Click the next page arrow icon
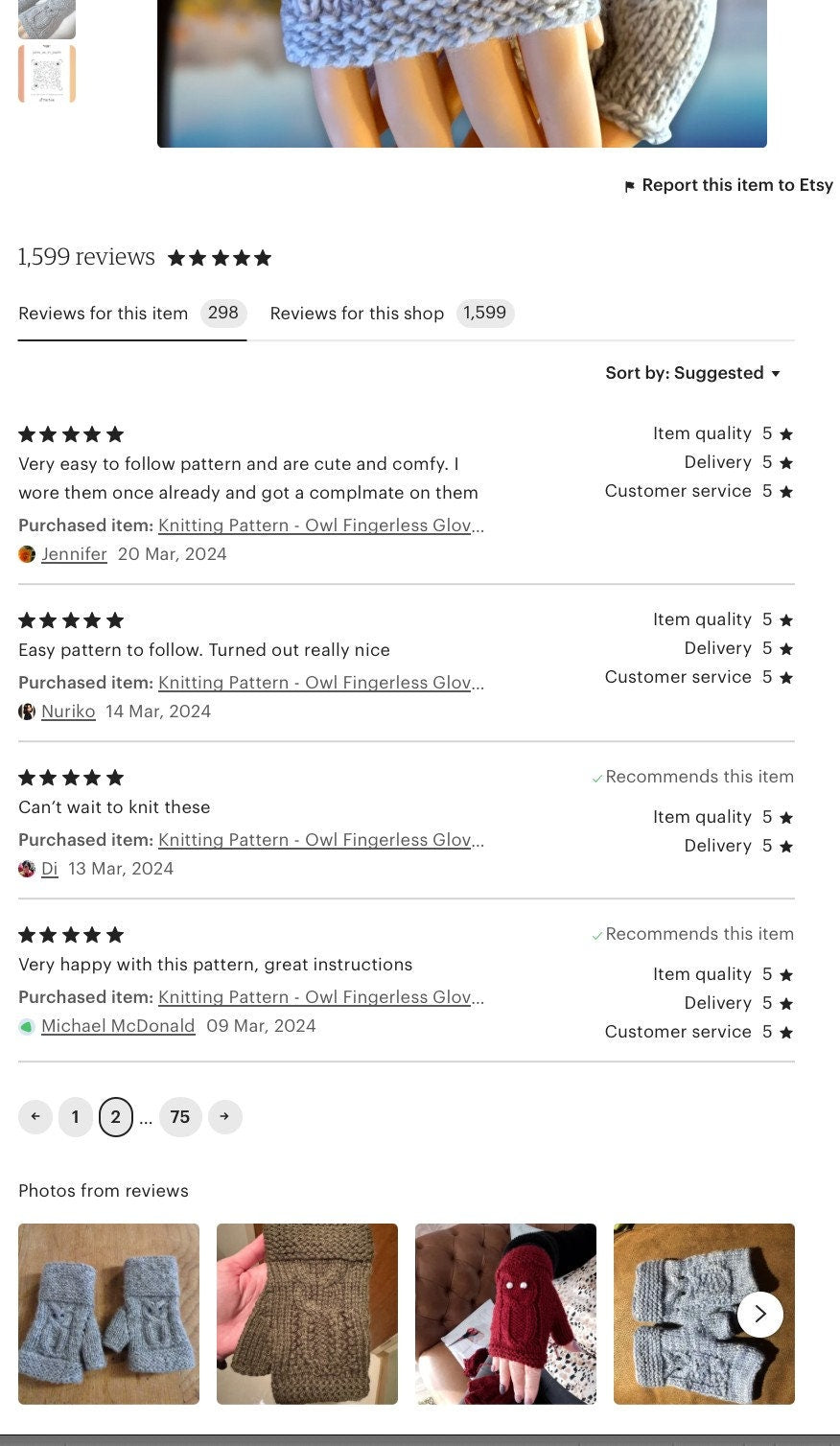Image resolution: width=840 pixels, height=1446 pixels. (224, 1116)
